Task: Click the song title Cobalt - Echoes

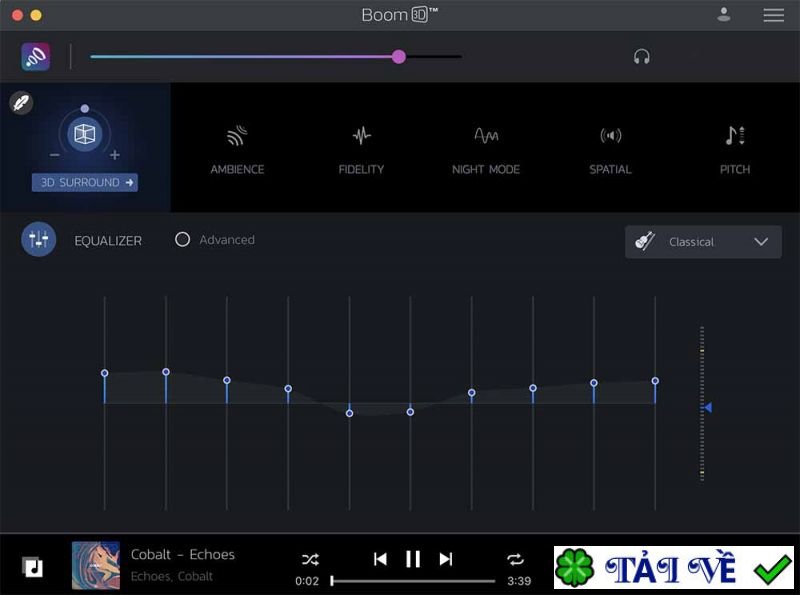Action: tap(183, 554)
